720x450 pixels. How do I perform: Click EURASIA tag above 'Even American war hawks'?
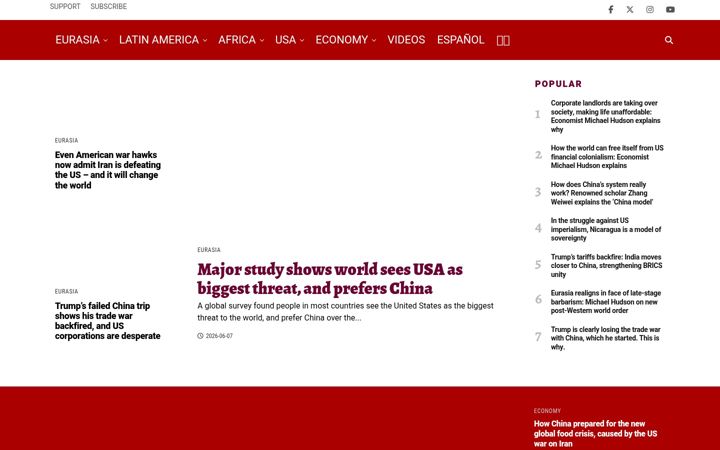click(66, 141)
